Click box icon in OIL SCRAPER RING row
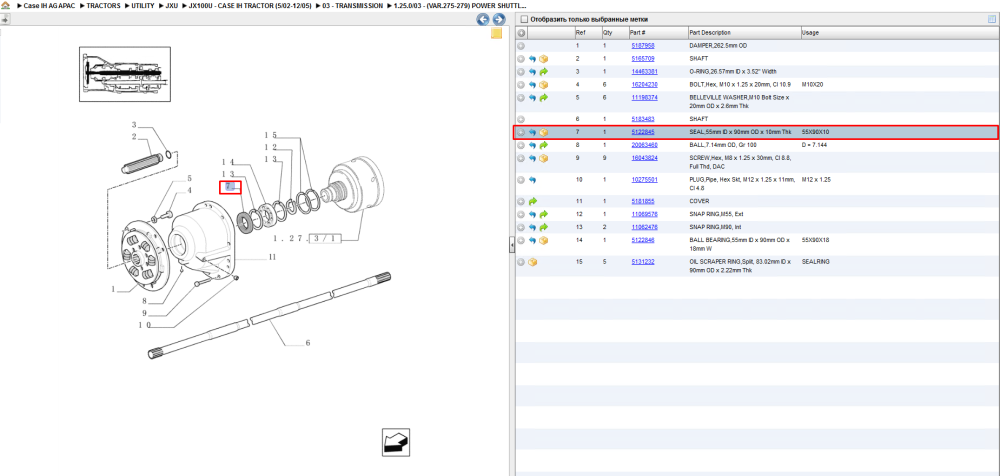 coord(533,262)
